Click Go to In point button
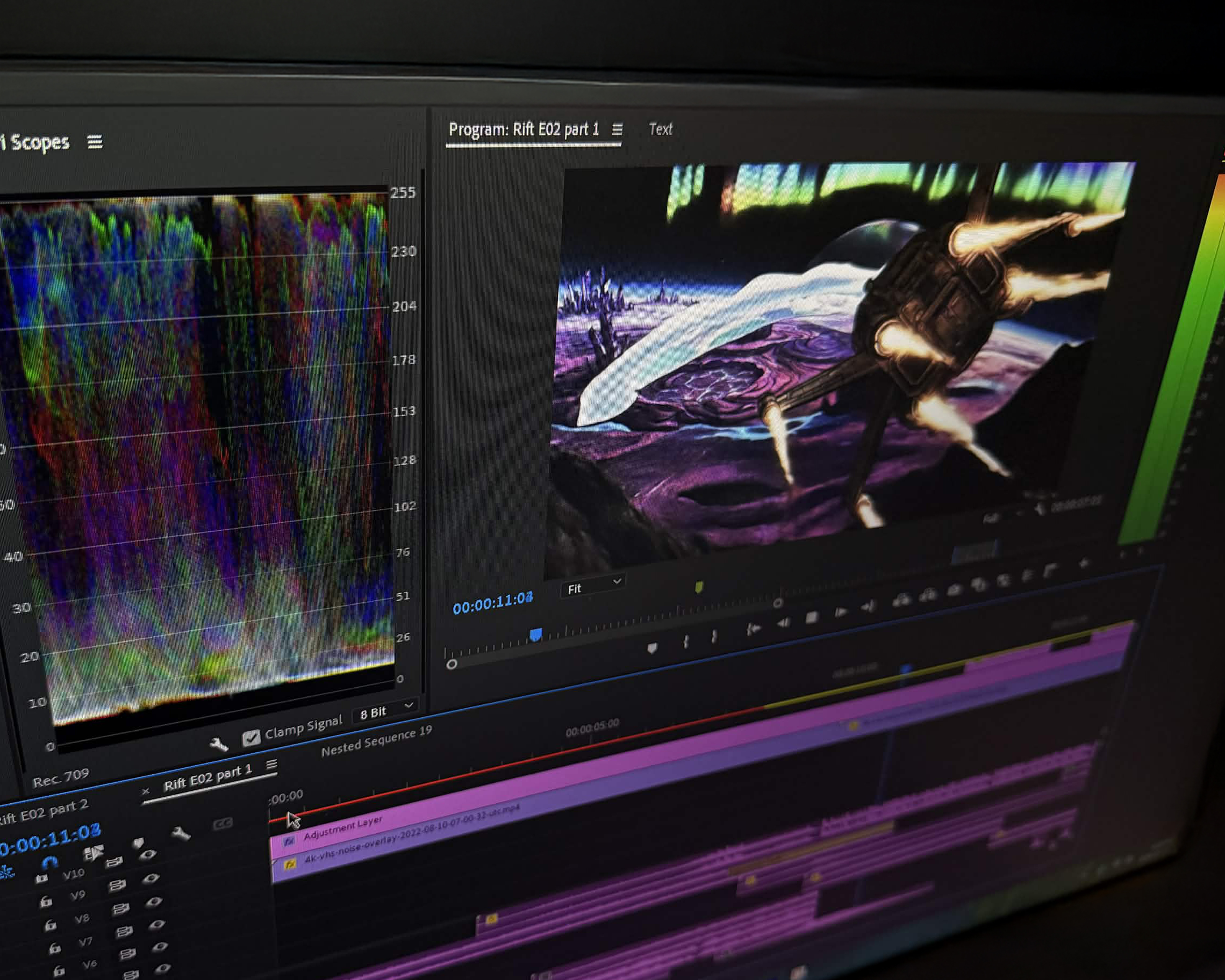The width and height of the screenshot is (1225, 980). click(x=753, y=629)
